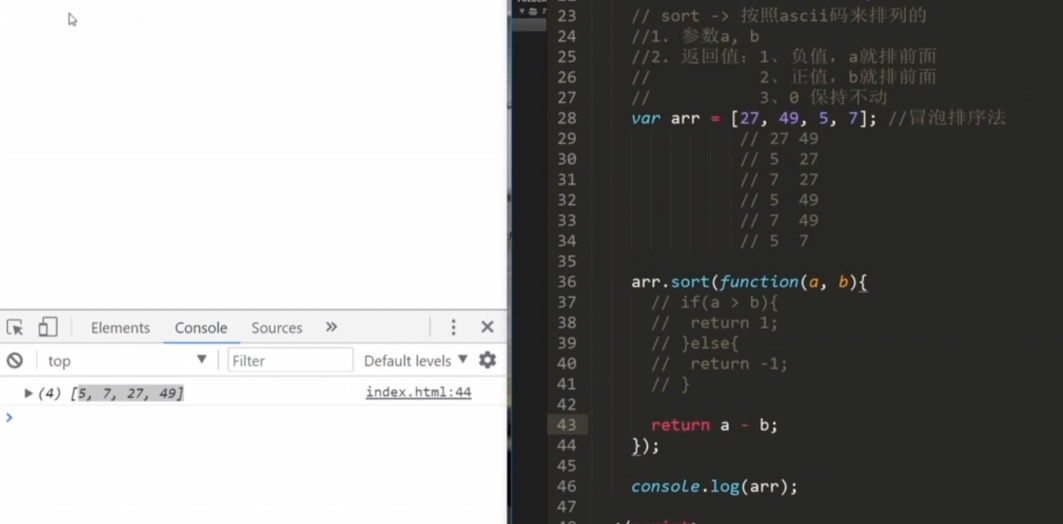Click line number 46 in gutter
Image resolution: width=1063 pixels, height=524 pixels.
click(x=567, y=487)
